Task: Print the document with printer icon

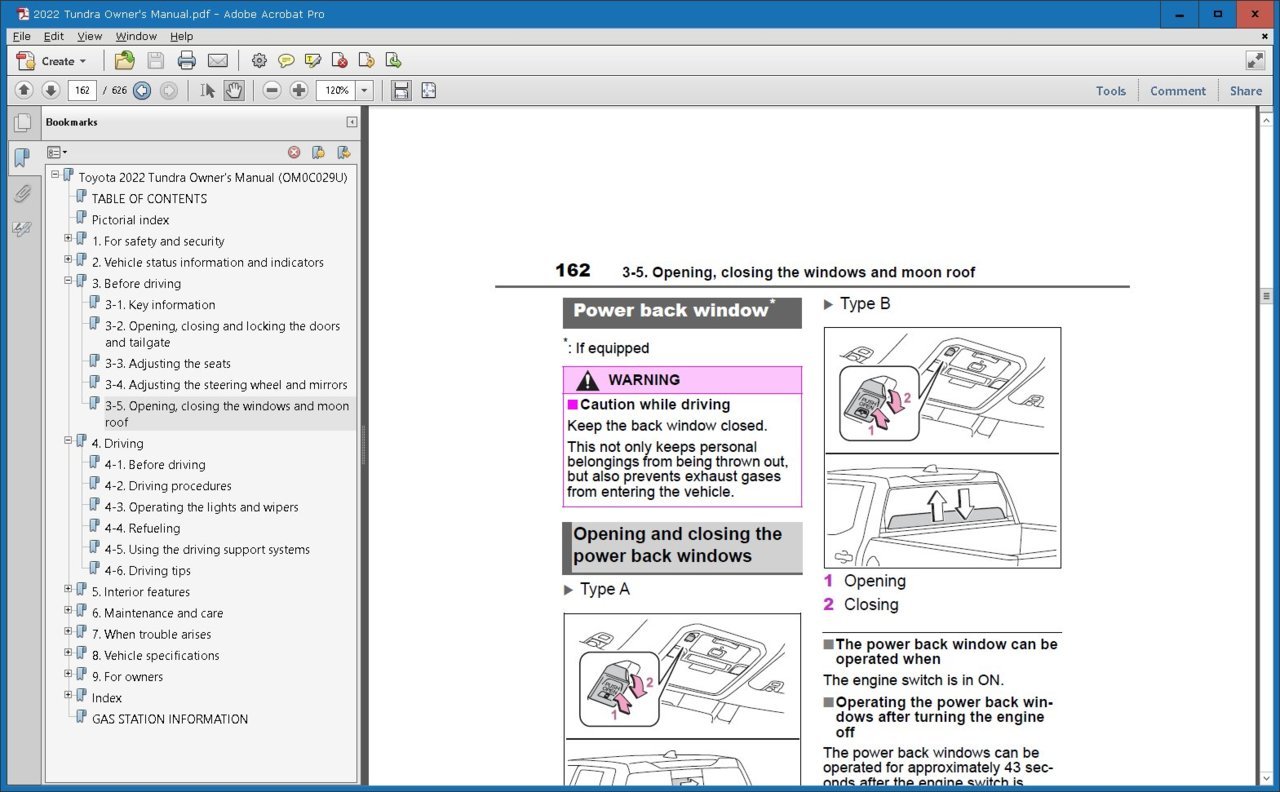Action: coord(186,61)
